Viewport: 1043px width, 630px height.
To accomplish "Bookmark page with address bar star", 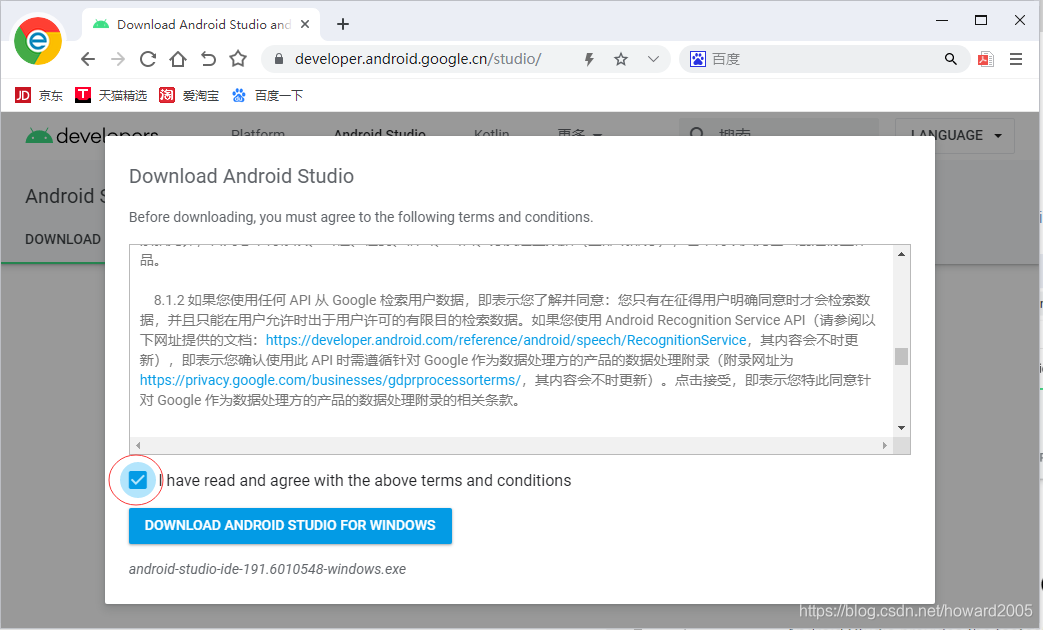I will 621,59.
